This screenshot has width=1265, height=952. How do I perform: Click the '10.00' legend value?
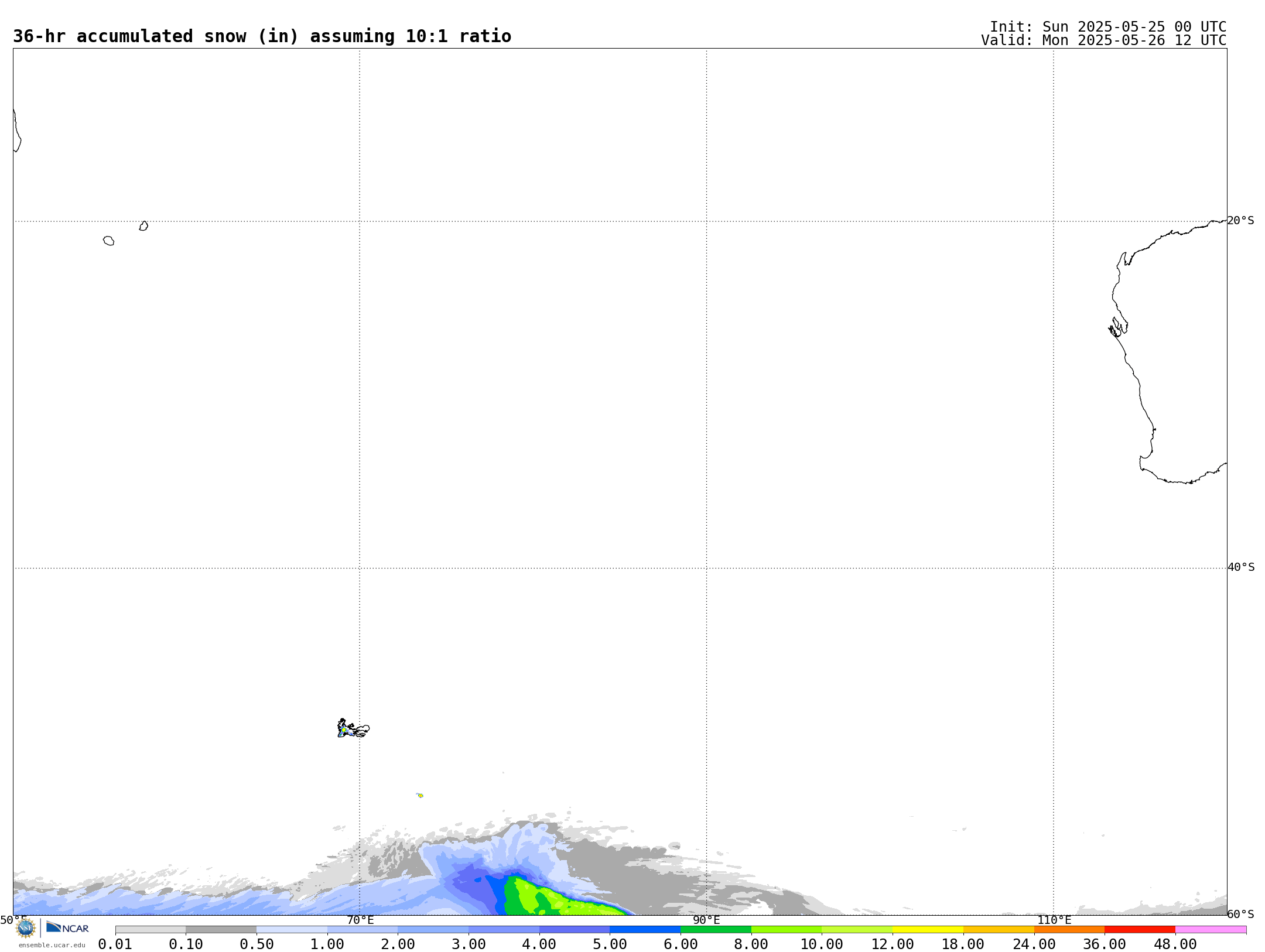[x=822, y=944]
